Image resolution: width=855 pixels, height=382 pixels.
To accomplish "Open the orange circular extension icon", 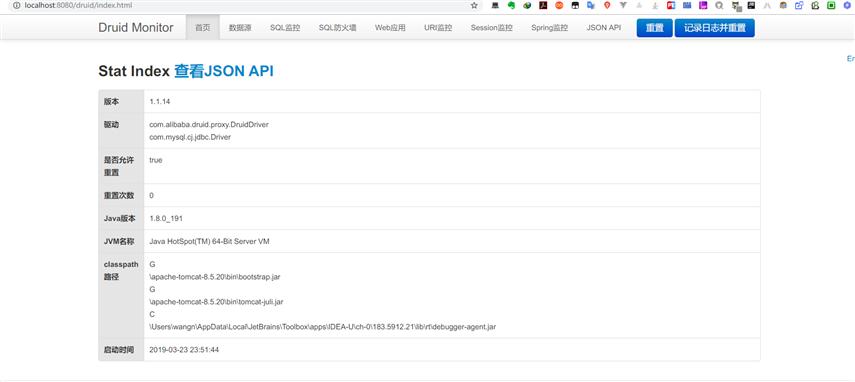I will (559, 5).
